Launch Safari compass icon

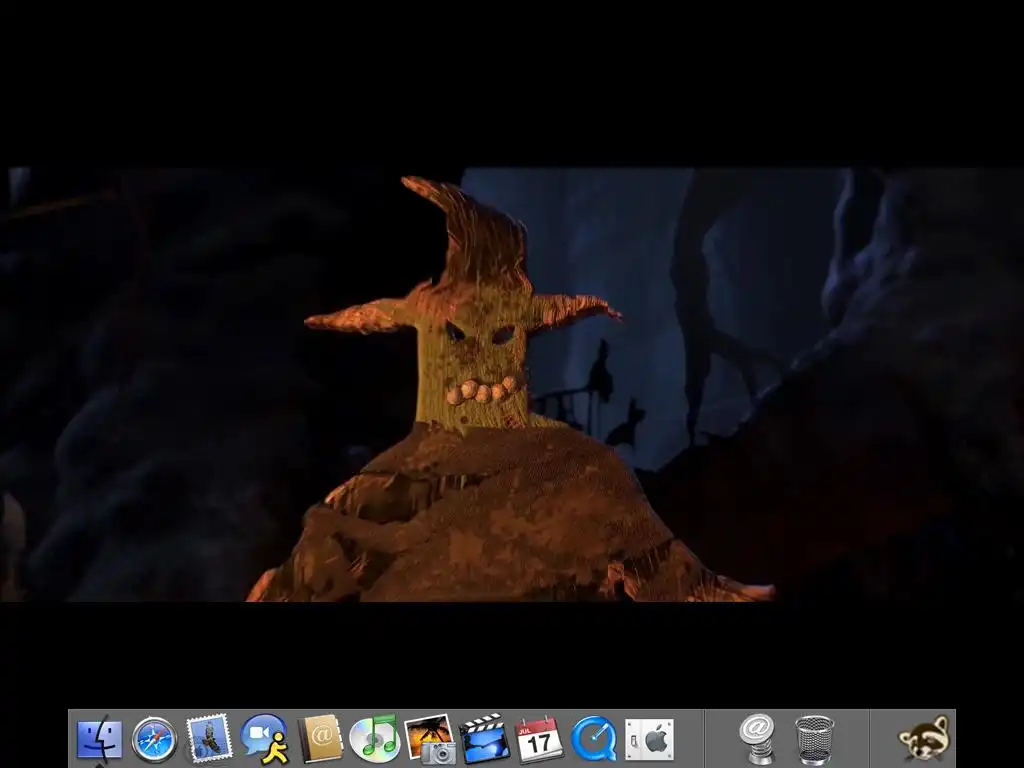tap(155, 739)
